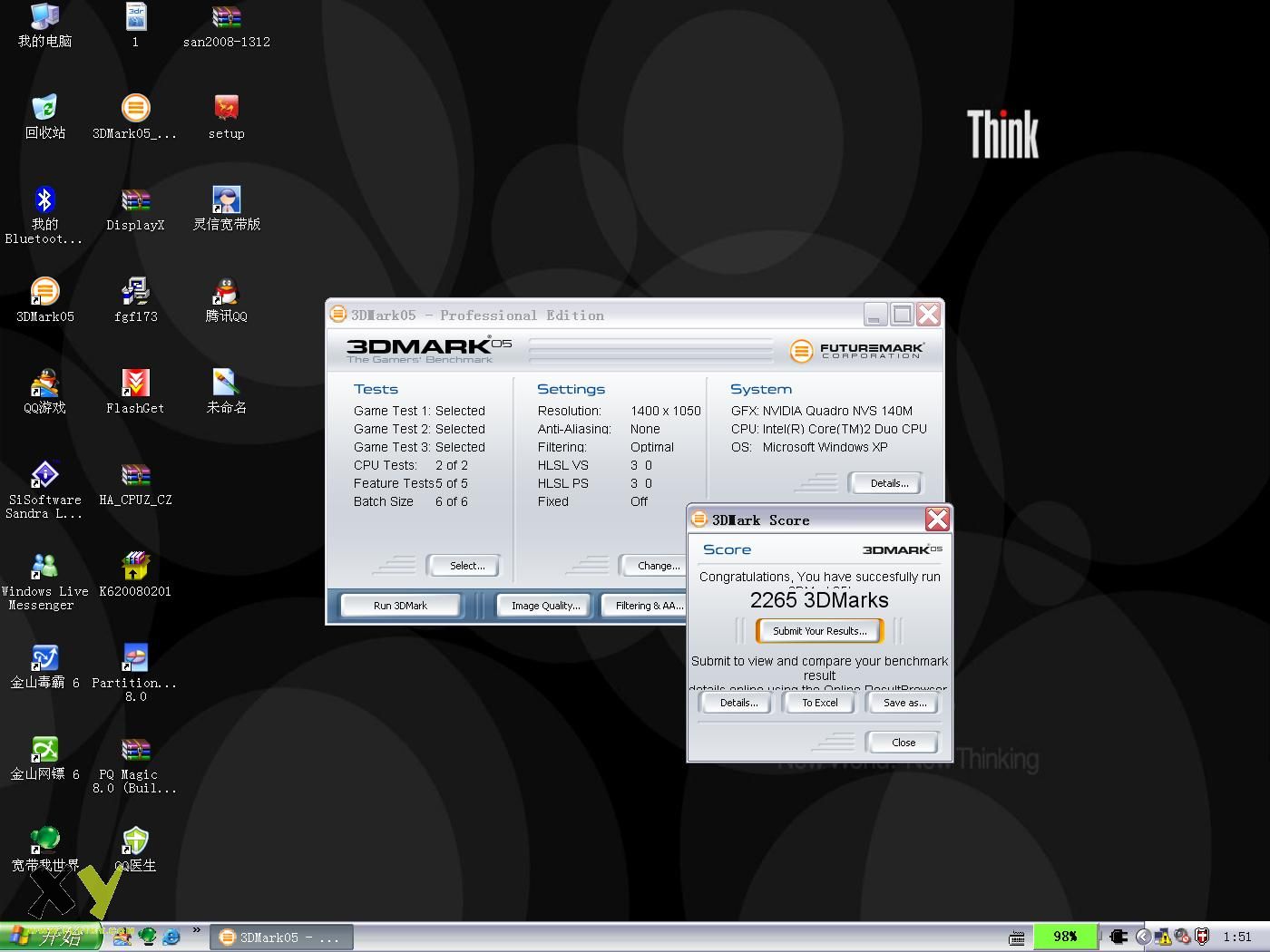1270x952 pixels.
Task: Click the keyboard tray icon
Action: [x=1017, y=938]
